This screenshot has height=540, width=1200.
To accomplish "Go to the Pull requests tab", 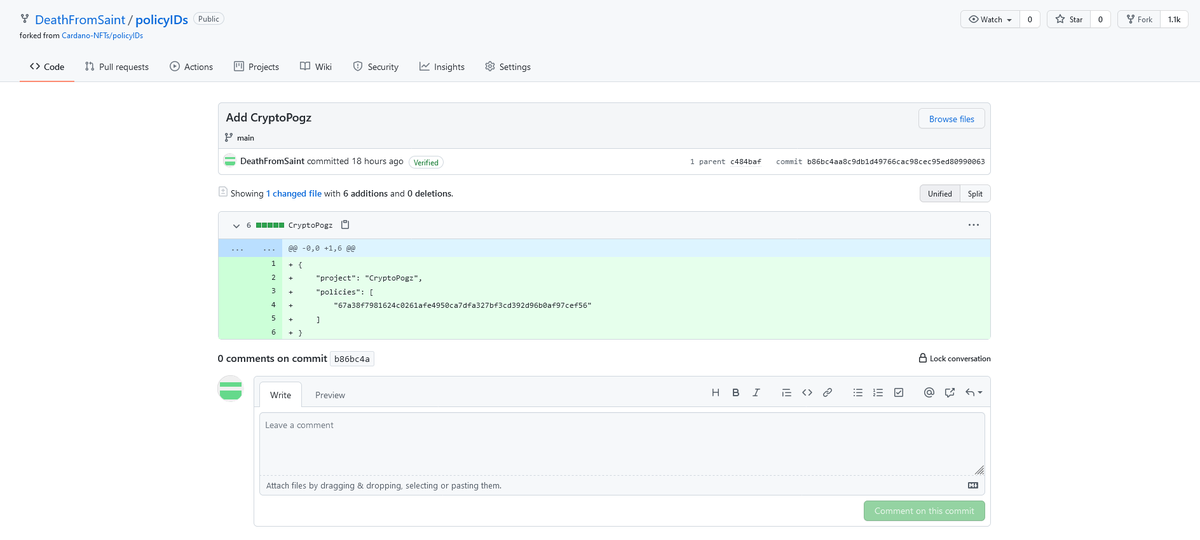I will (x=117, y=66).
